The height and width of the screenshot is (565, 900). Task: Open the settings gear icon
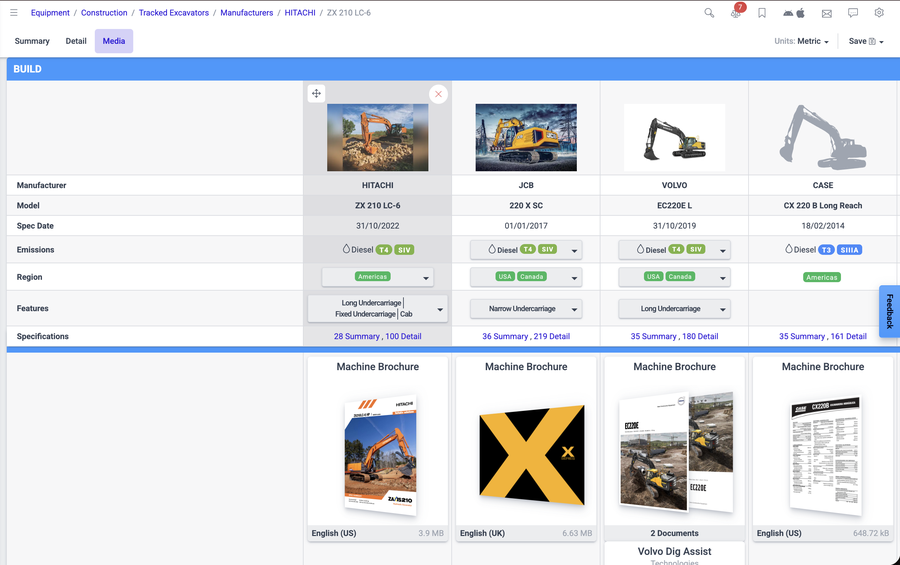click(879, 13)
